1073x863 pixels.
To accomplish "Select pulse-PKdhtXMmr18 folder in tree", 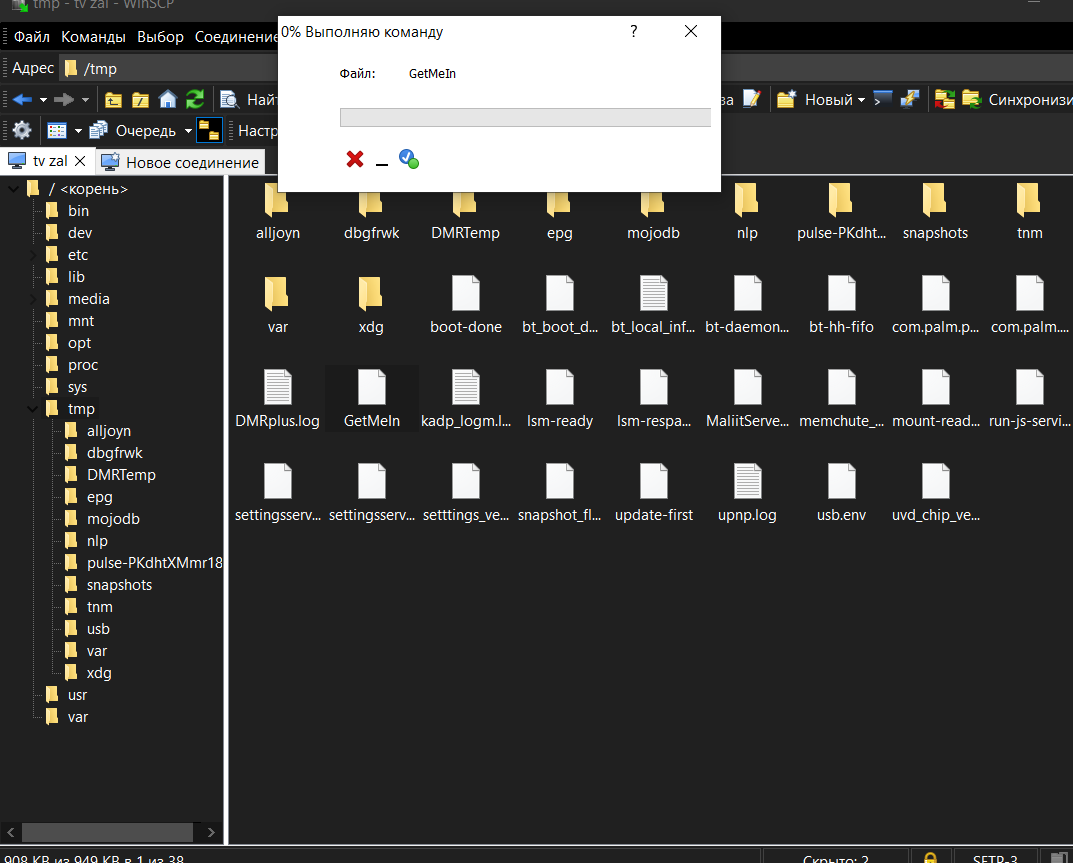I will 155,563.
